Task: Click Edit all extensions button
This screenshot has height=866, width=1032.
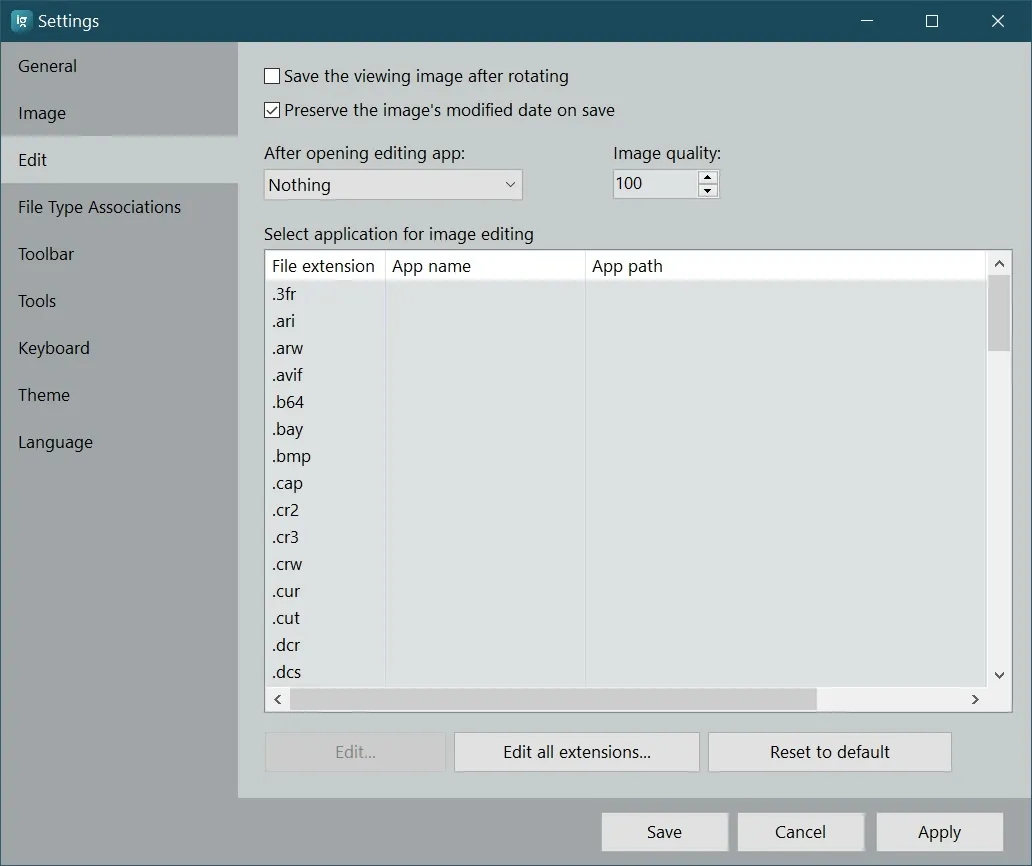Action: [x=577, y=752]
